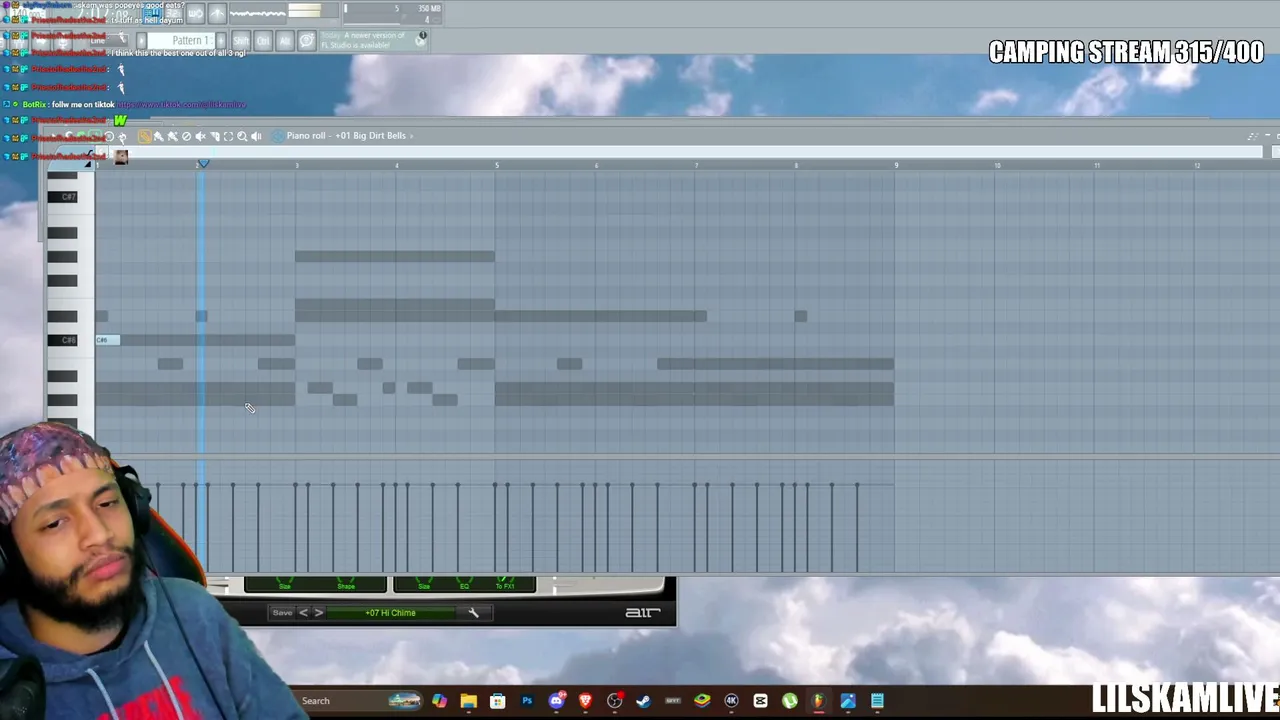Click the info badge on the news panel

tap(422, 37)
